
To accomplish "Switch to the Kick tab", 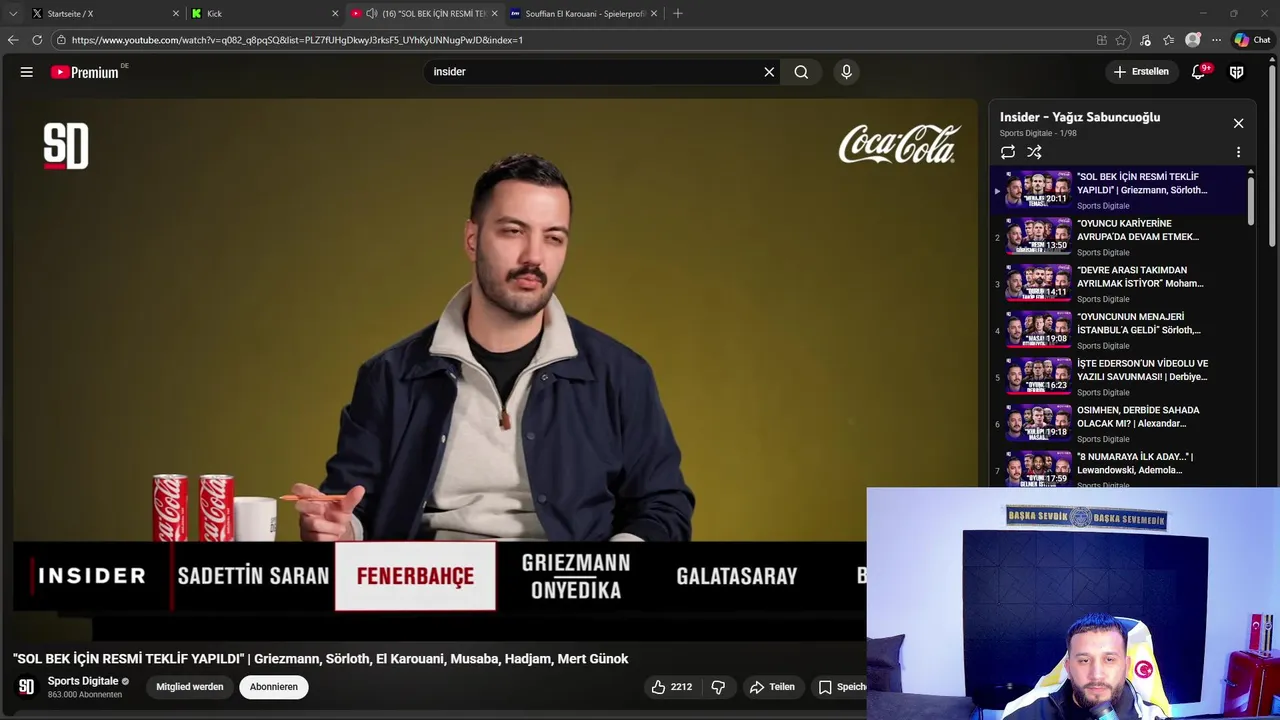I will point(264,13).
